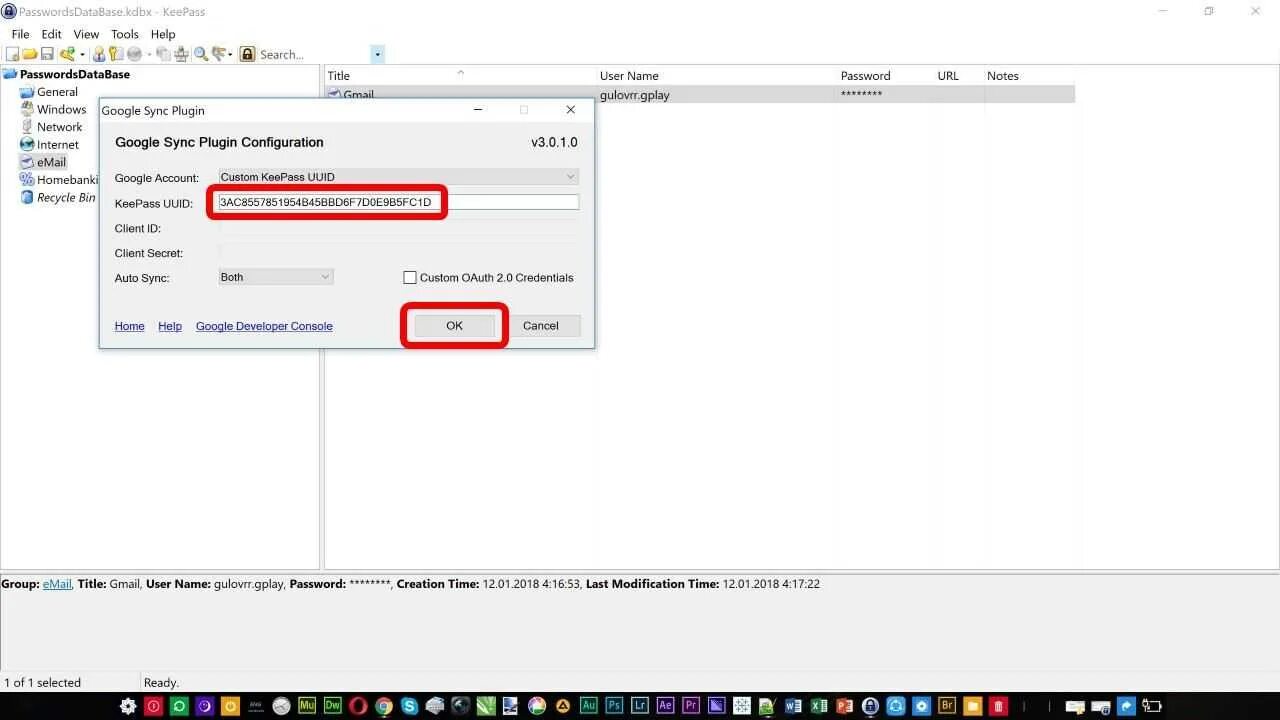The width and height of the screenshot is (1280, 720).
Task: Open the Show Entries dropdown arrow
Action: 230,54
